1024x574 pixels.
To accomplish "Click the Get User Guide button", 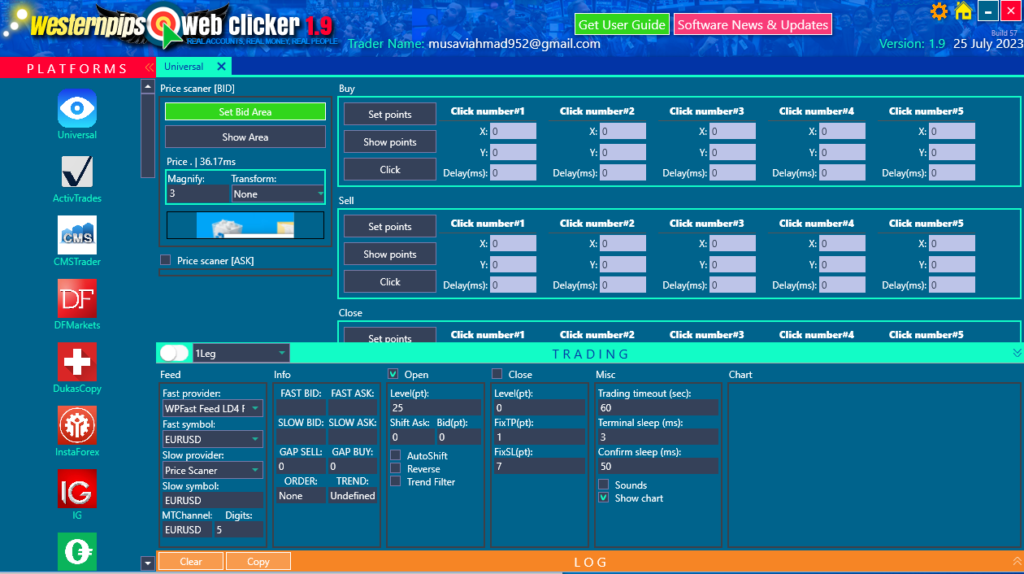I will (x=622, y=25).
